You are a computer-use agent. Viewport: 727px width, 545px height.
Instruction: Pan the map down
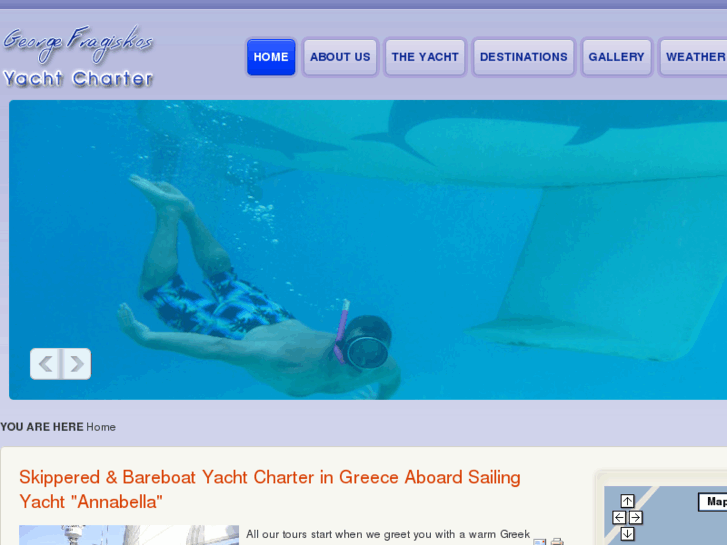tap(627, 534)
